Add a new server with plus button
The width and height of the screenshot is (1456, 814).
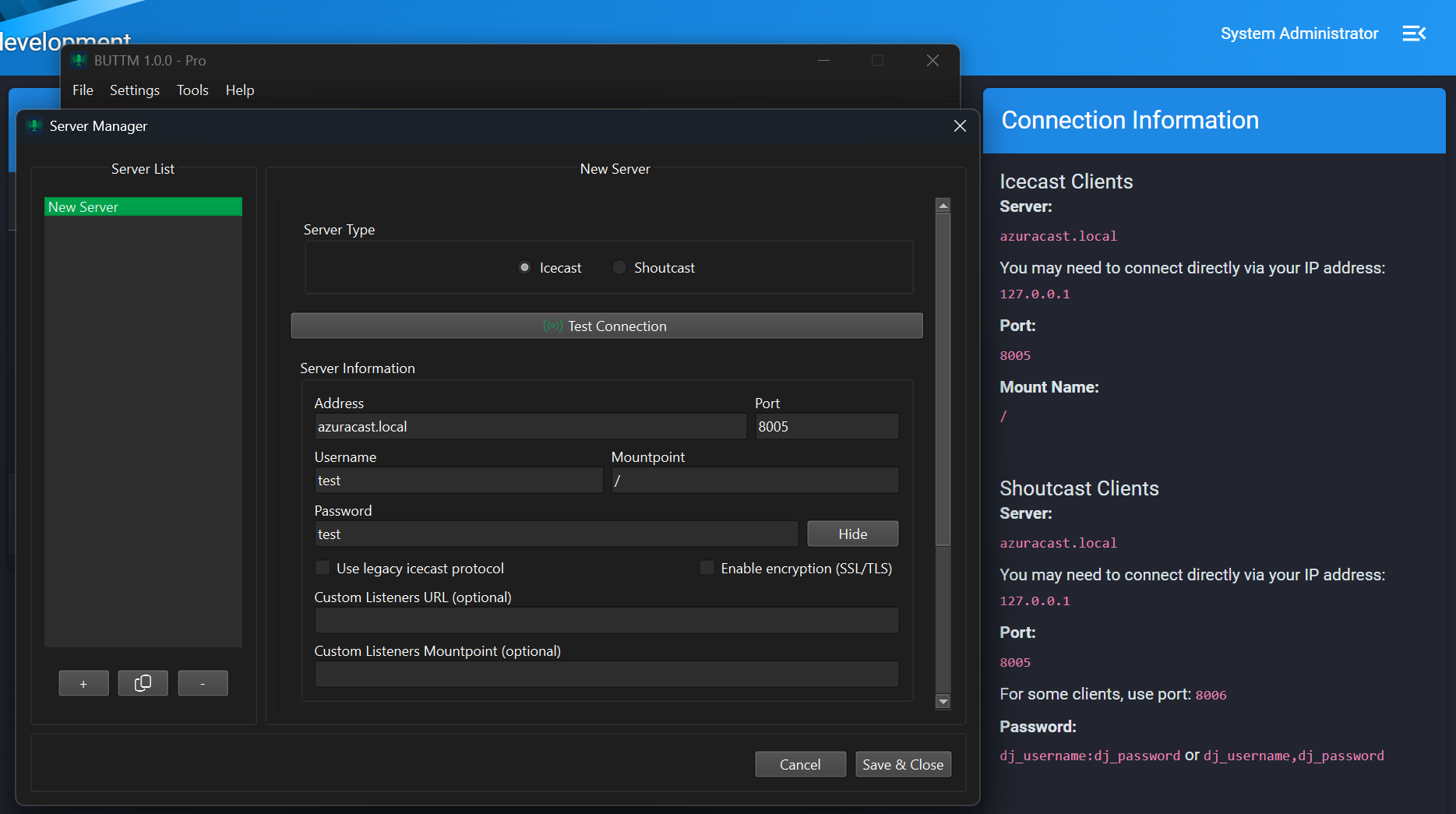[83, 683]
